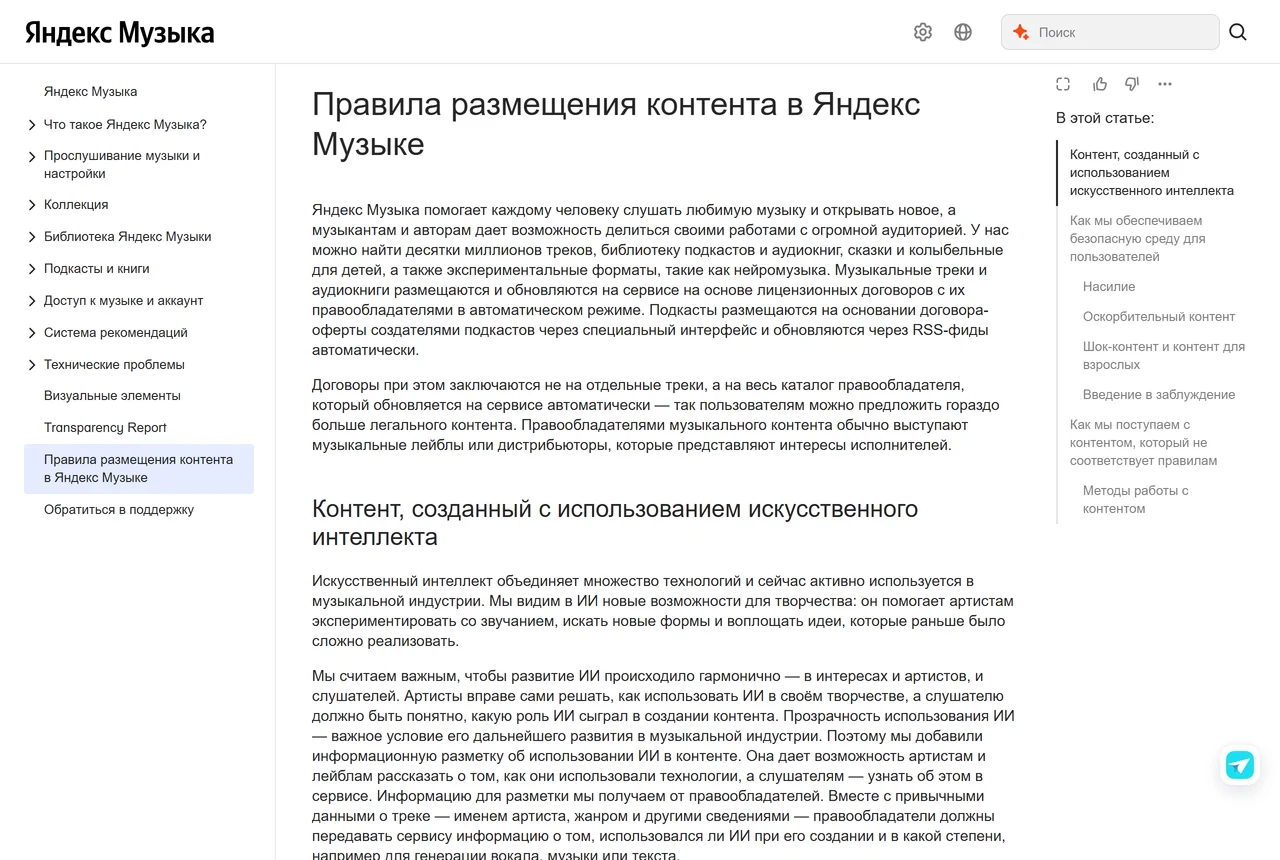The width and height of the screenshot is (1280, 860).
Task: Open the Яндекс Музыка sidebar root item
Action: 90,92
